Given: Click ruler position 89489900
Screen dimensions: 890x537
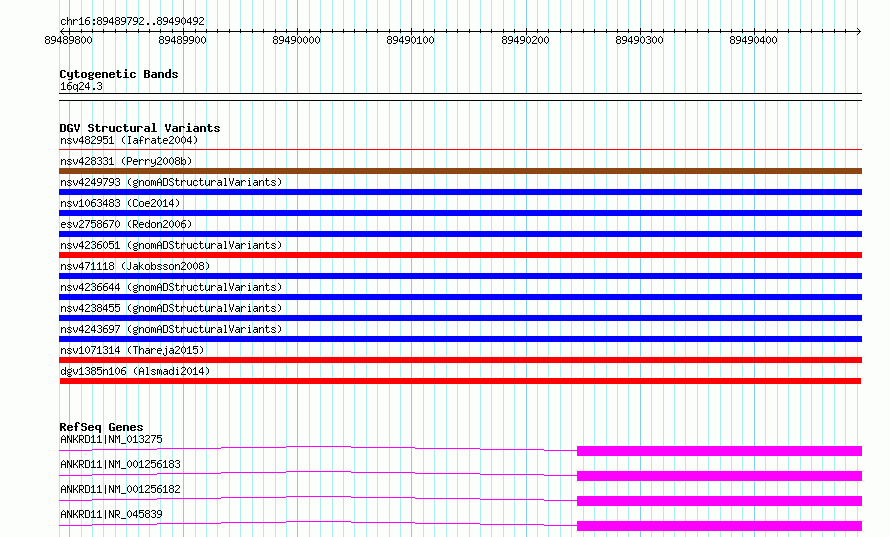Looking at the screenshot, I should click(x=182, y=40).
